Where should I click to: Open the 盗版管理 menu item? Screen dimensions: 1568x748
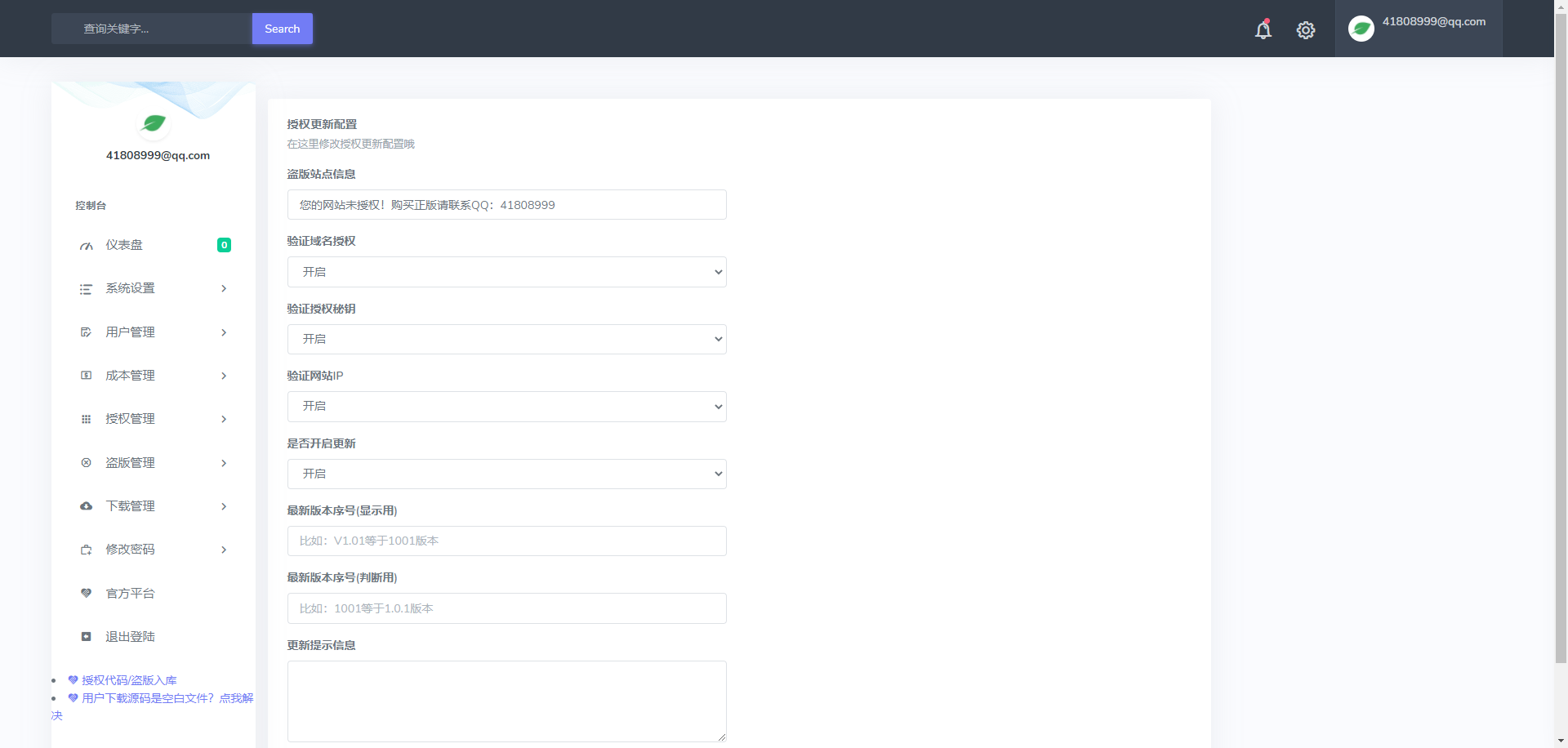click(154, 463)
